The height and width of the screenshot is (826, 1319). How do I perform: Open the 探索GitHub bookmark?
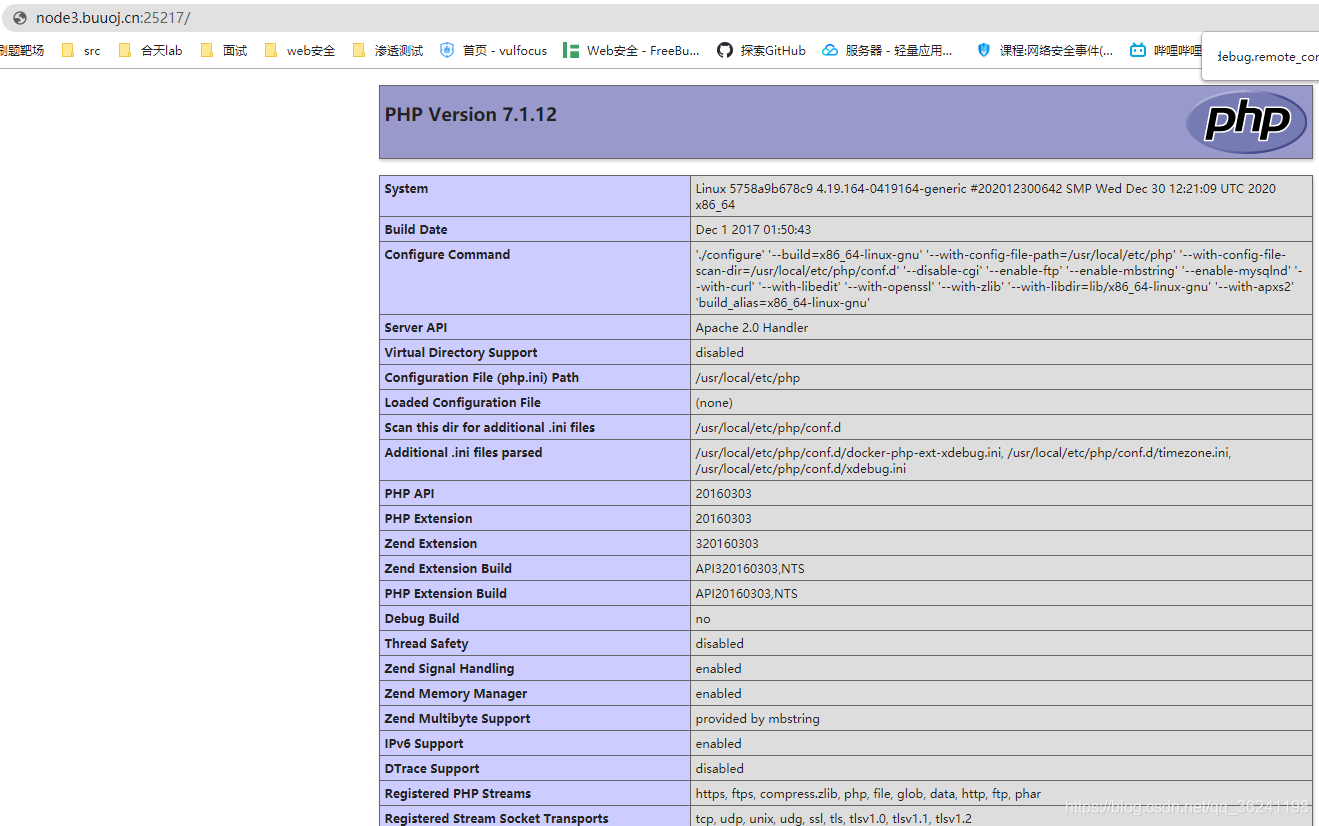(x=761, y=50)
